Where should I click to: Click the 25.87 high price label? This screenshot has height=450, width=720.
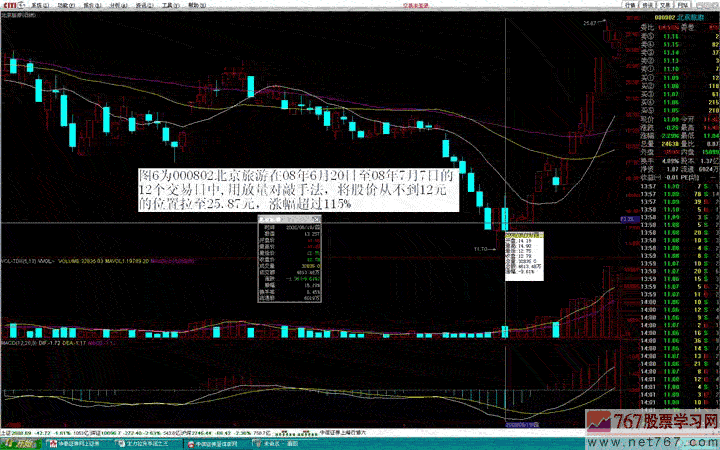click(x=590, y=23)
